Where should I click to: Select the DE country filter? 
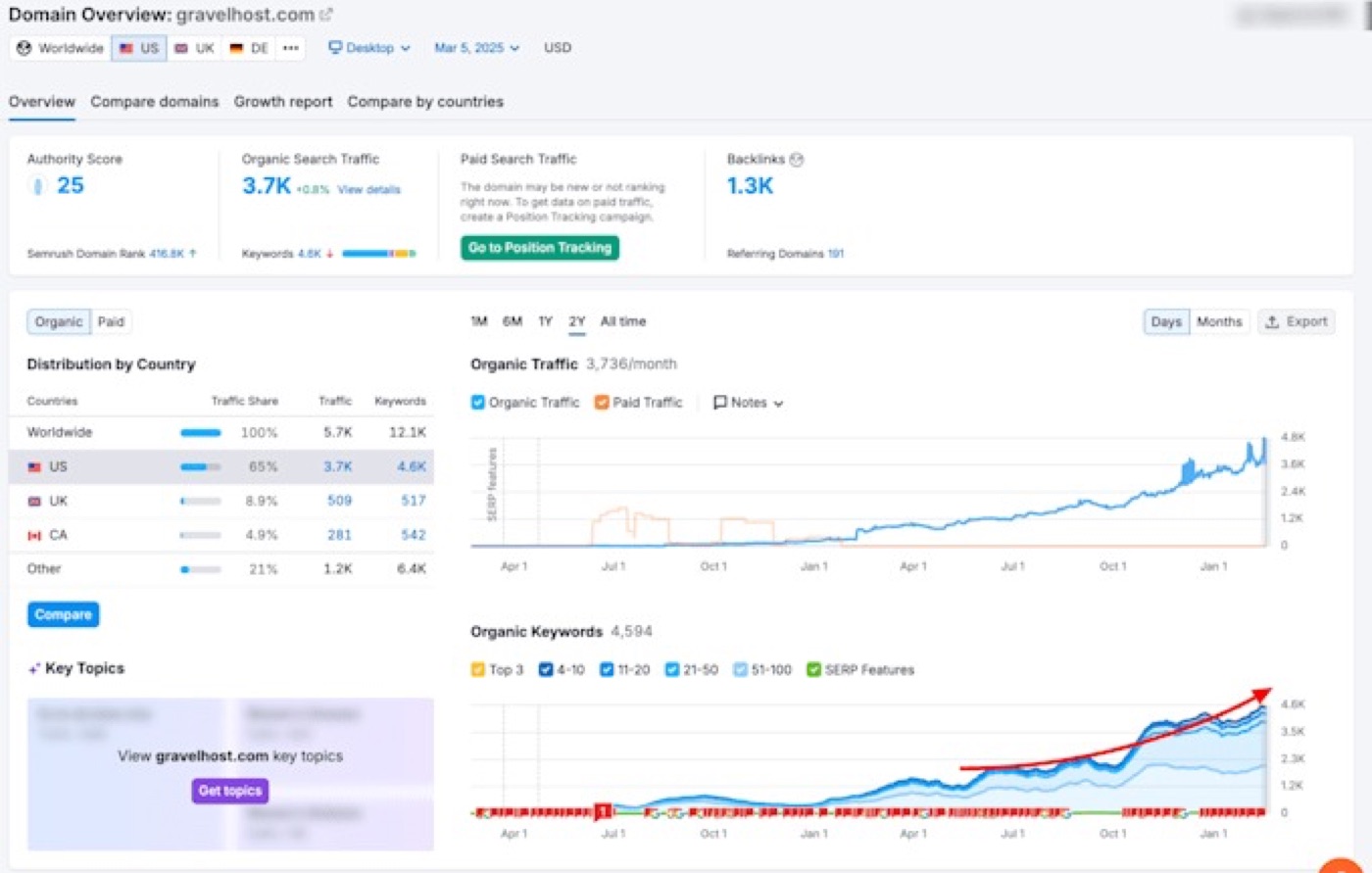click(x=248, y=48)
